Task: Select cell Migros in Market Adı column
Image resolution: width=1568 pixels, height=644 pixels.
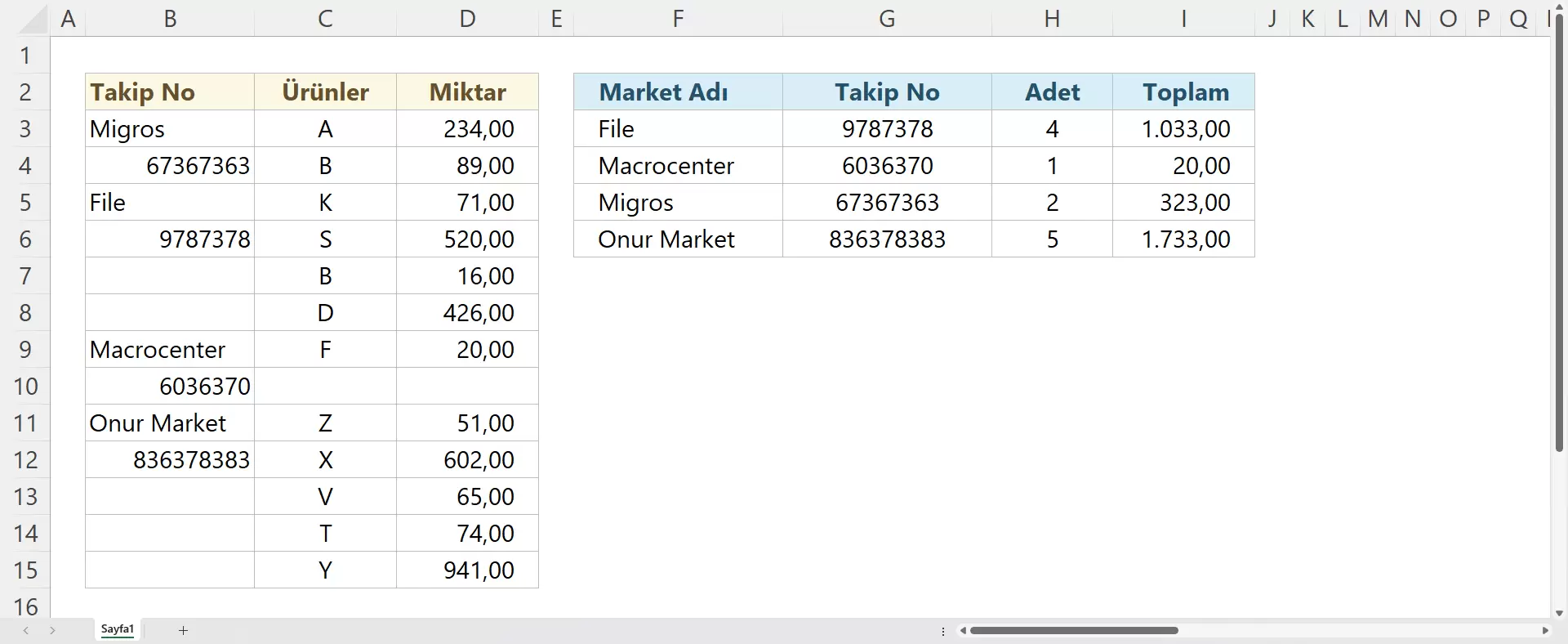Action: [678, 202]
